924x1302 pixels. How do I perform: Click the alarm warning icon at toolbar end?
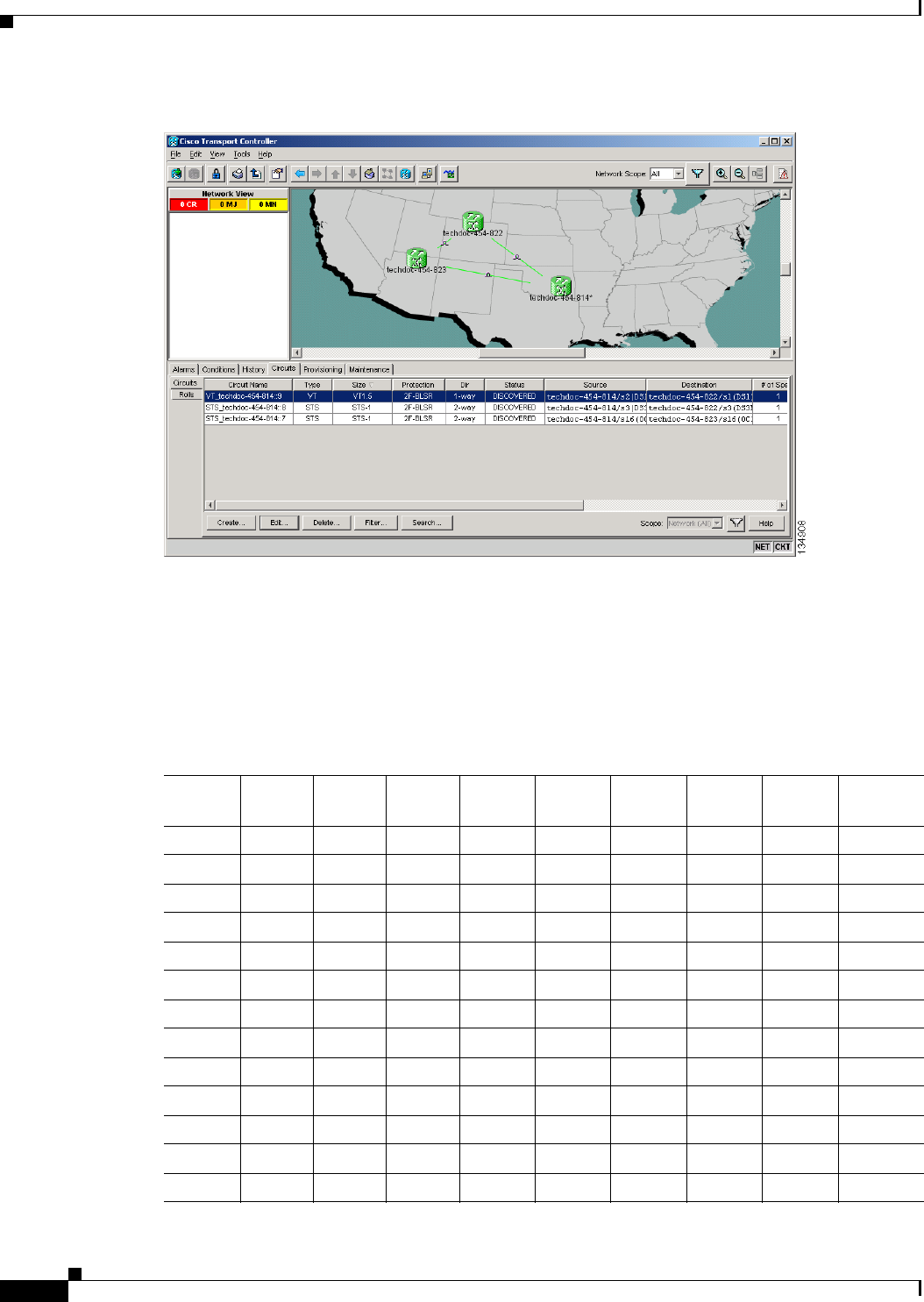(x=783, y=174)
